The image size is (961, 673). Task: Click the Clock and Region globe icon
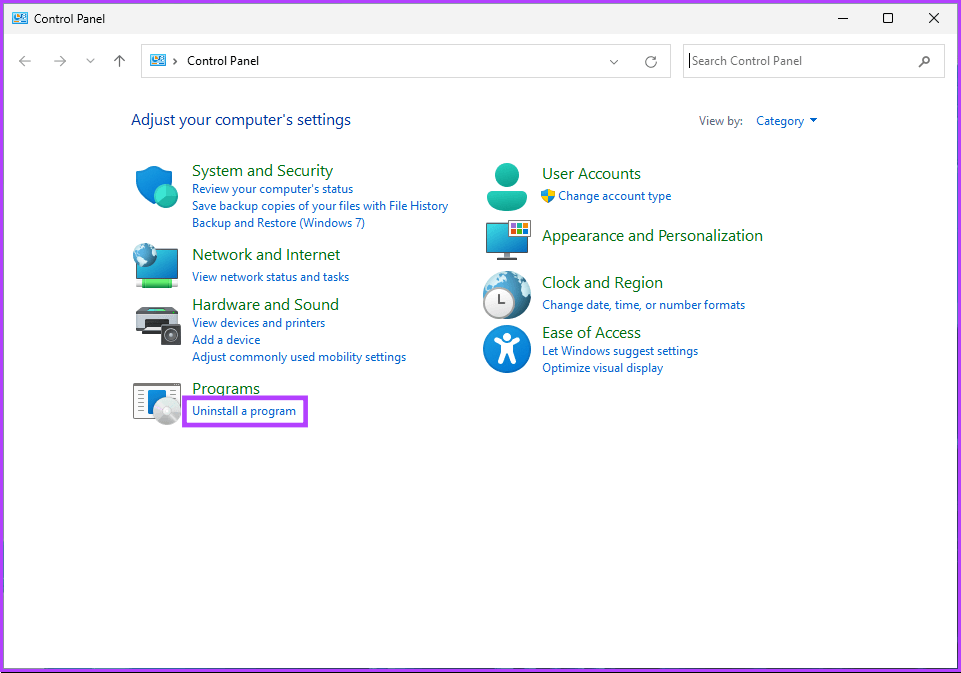tap(507, 295)
